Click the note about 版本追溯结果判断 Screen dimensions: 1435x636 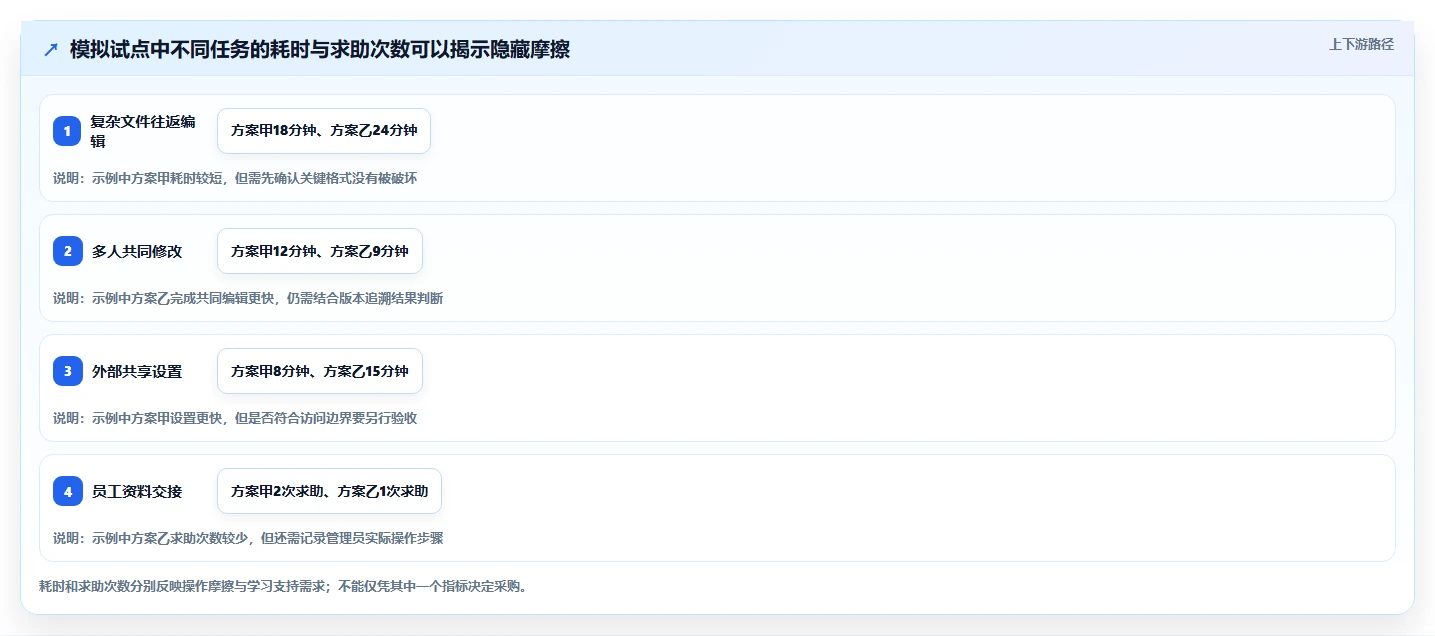click(x=248, y=298)
